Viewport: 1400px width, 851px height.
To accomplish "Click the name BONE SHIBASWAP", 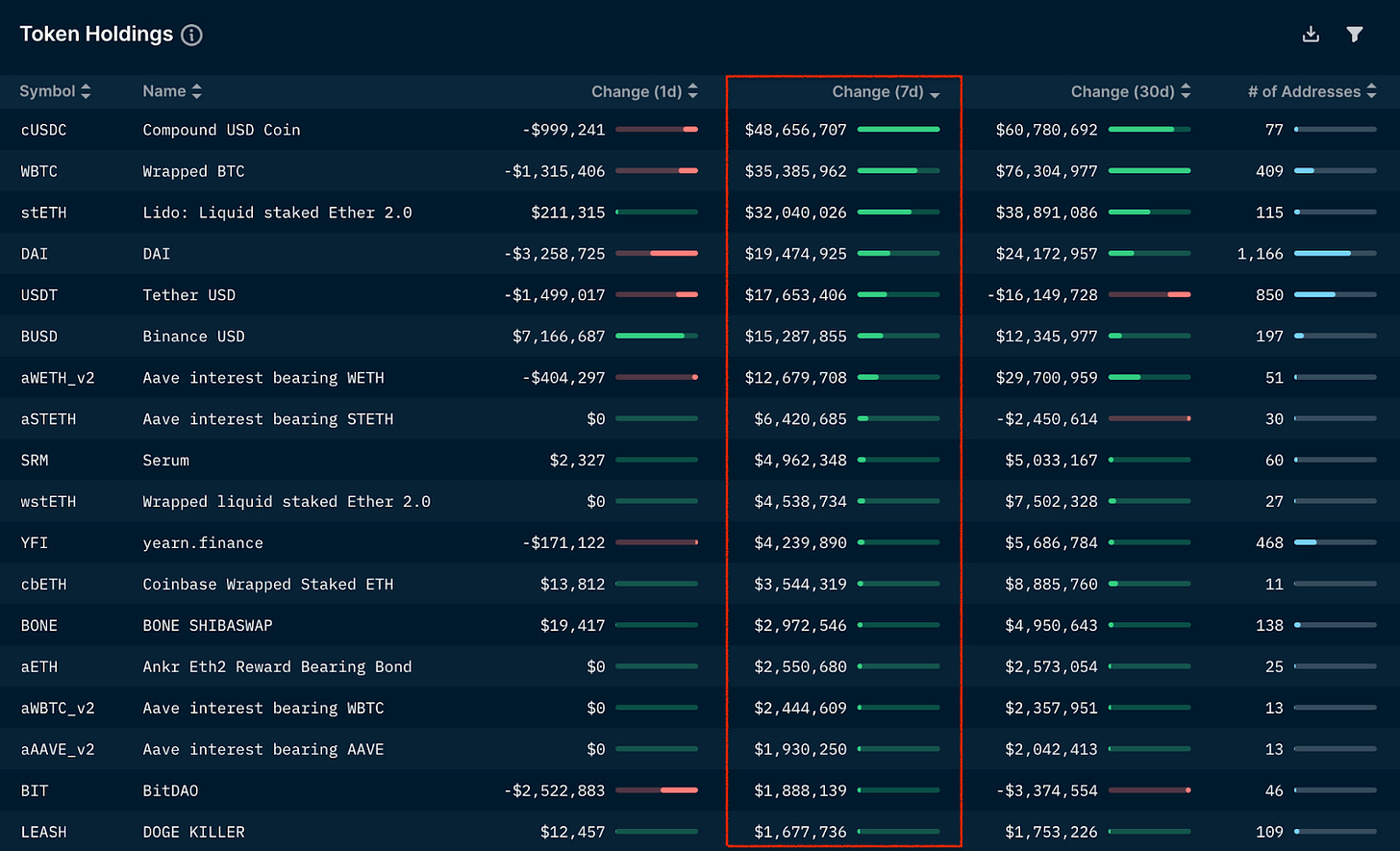I will pyautogui.click(x=208, y=626).
